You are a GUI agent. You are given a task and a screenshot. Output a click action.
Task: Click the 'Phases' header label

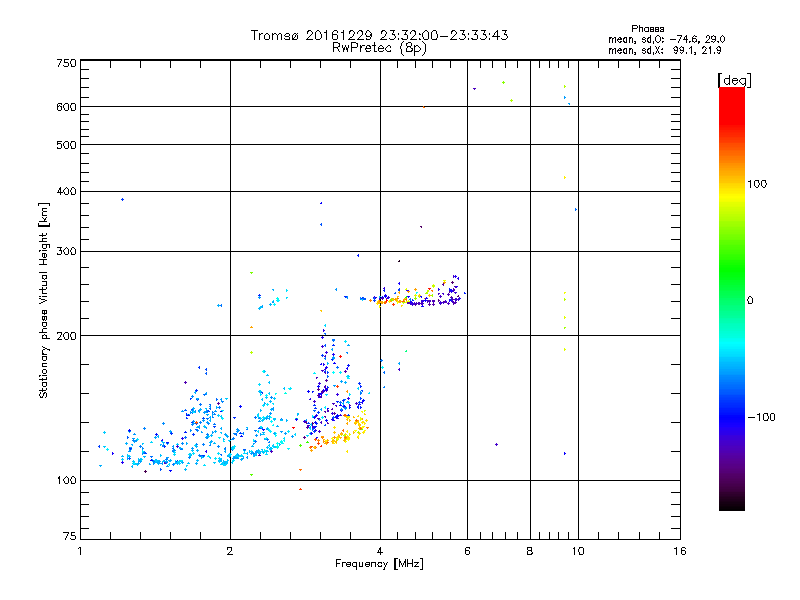(x=647, y=29)
